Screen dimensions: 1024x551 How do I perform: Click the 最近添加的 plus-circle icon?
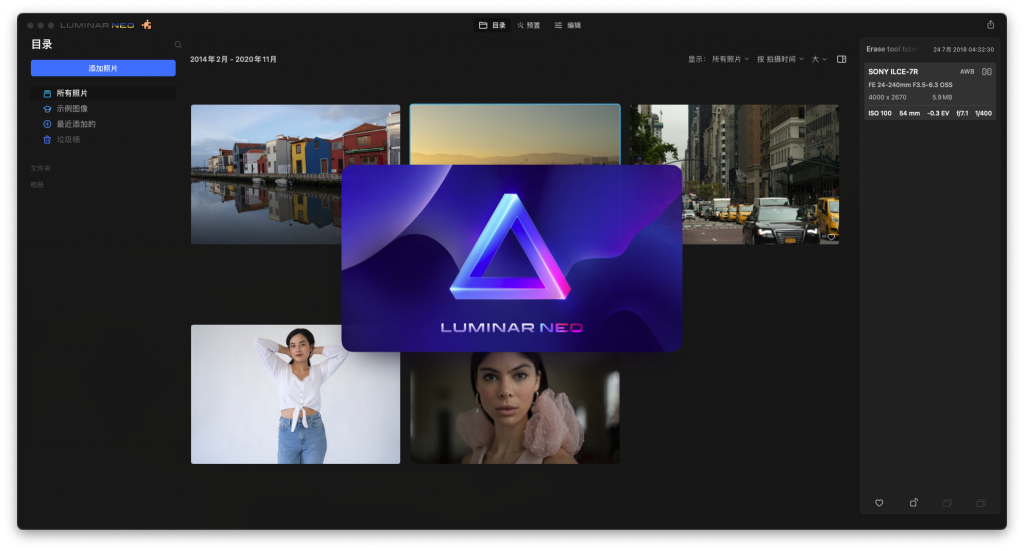[47, 124]
